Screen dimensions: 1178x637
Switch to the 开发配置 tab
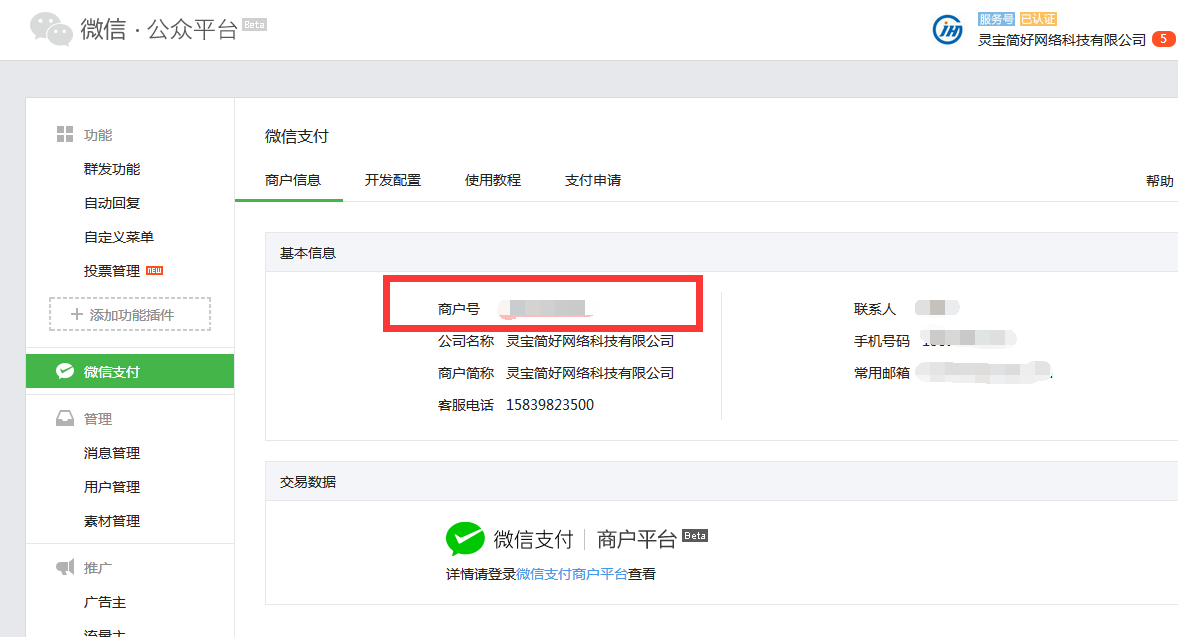(x=393, y=181)
